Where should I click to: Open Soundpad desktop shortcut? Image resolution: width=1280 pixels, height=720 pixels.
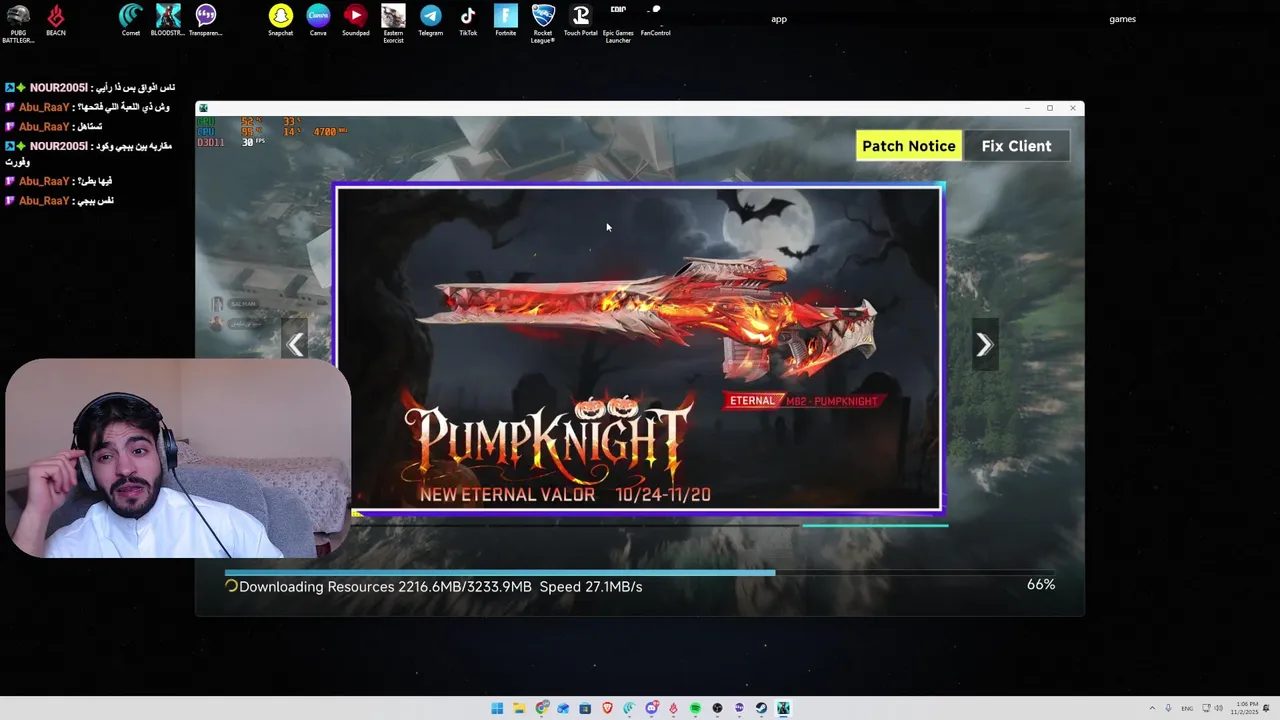coord(356,21)
